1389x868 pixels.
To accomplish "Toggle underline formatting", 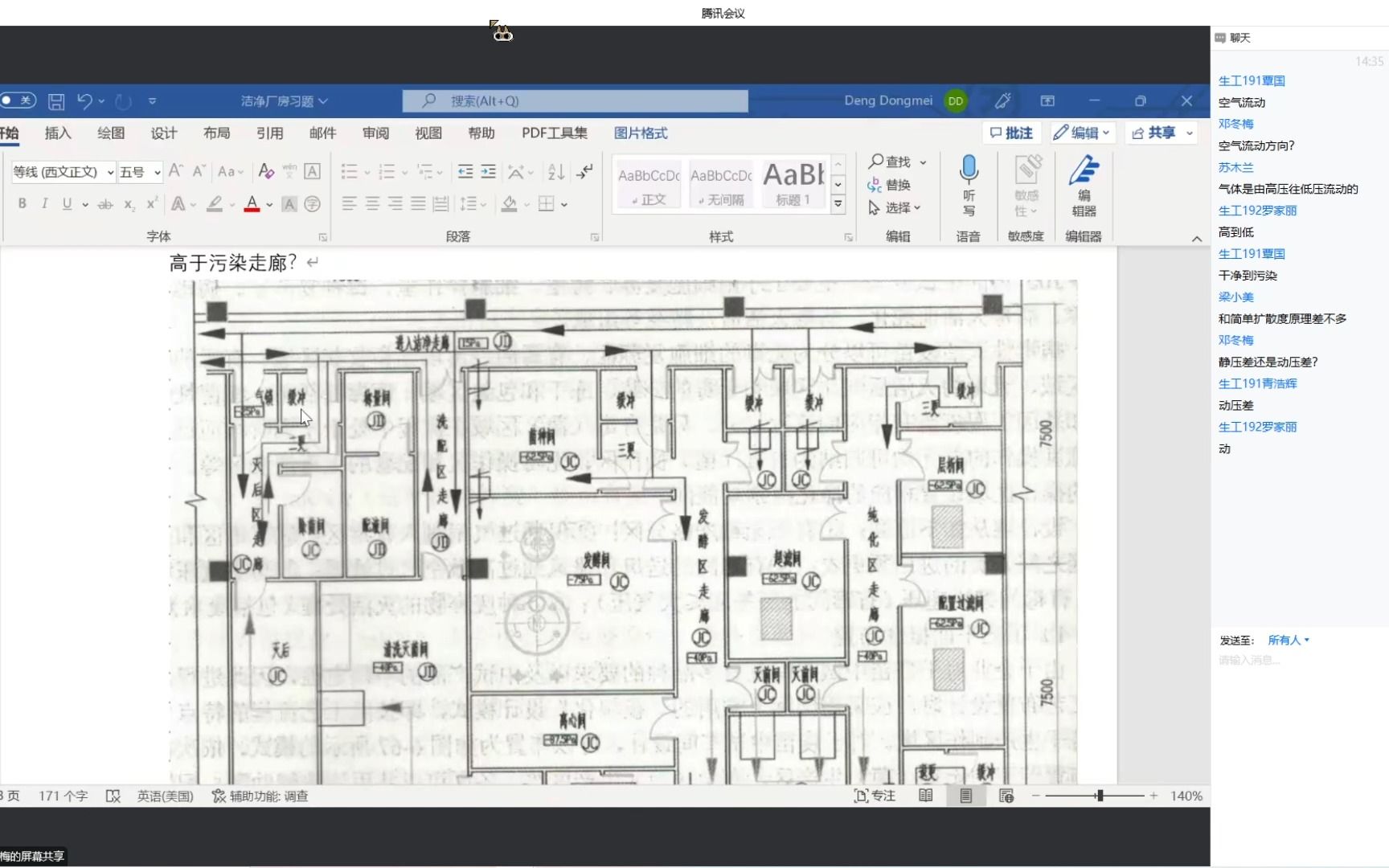I will point(68,204).
